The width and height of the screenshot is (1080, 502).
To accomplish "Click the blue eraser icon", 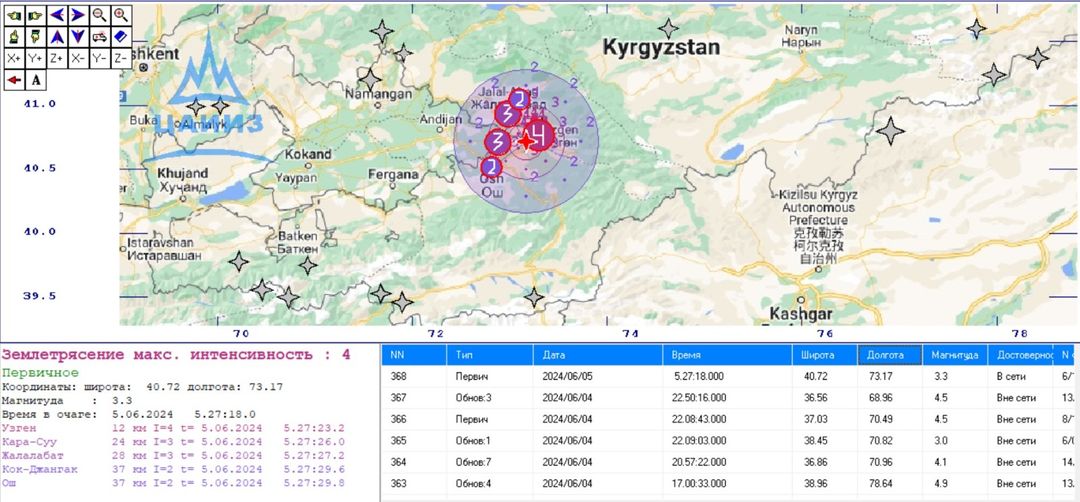I will point(121,37).
